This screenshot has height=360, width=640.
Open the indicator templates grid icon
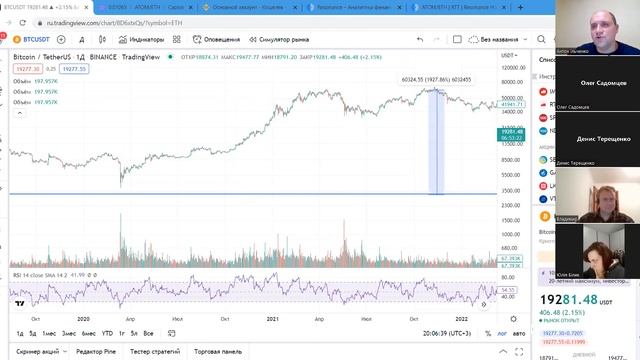tap(177, 40)
